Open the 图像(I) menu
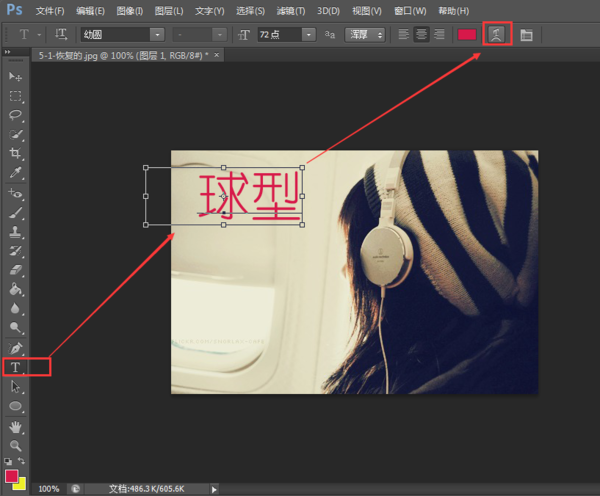 pyautogui.click(x=130, y=11)
